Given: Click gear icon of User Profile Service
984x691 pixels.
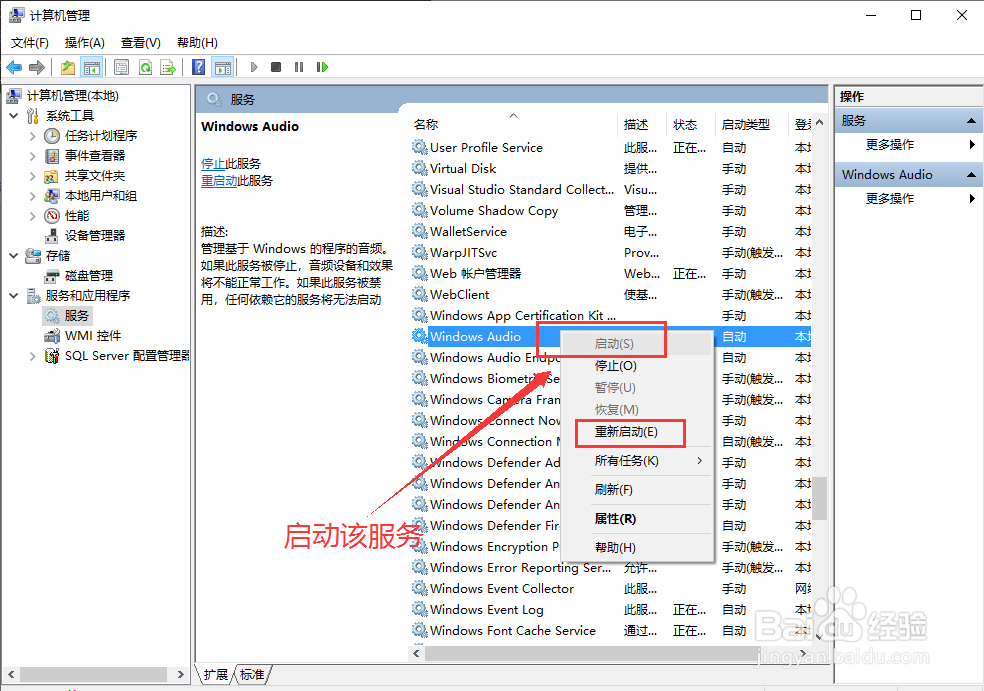Looking at the screenshot, I should 419,147.
